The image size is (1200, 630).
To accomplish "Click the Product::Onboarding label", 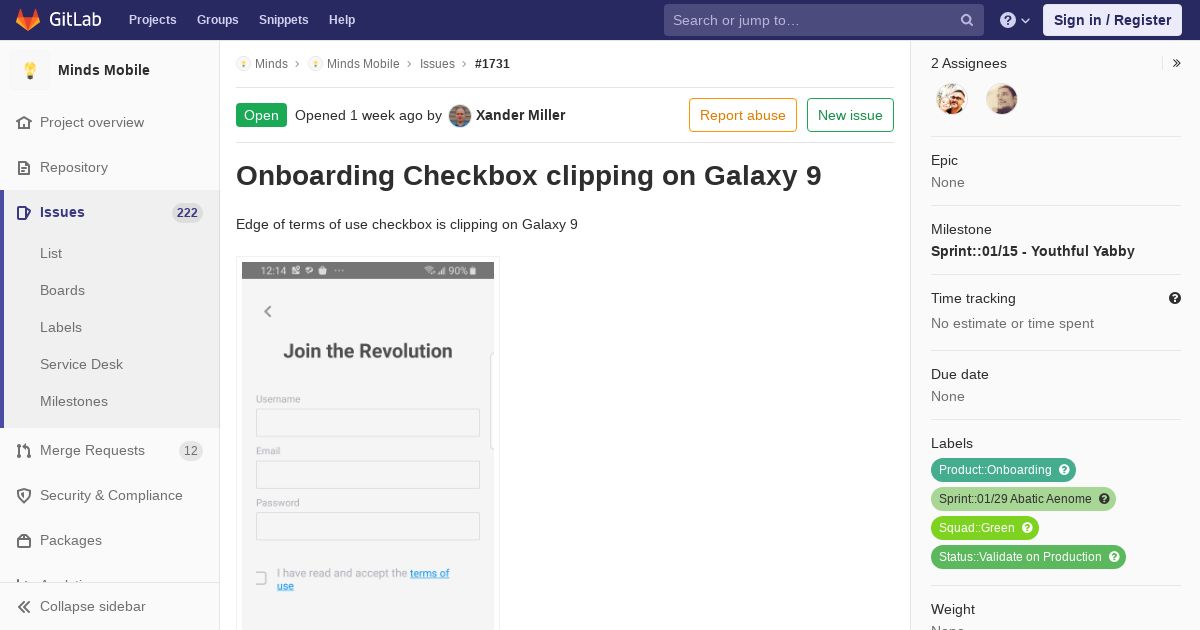I will [x=995, y=470].
